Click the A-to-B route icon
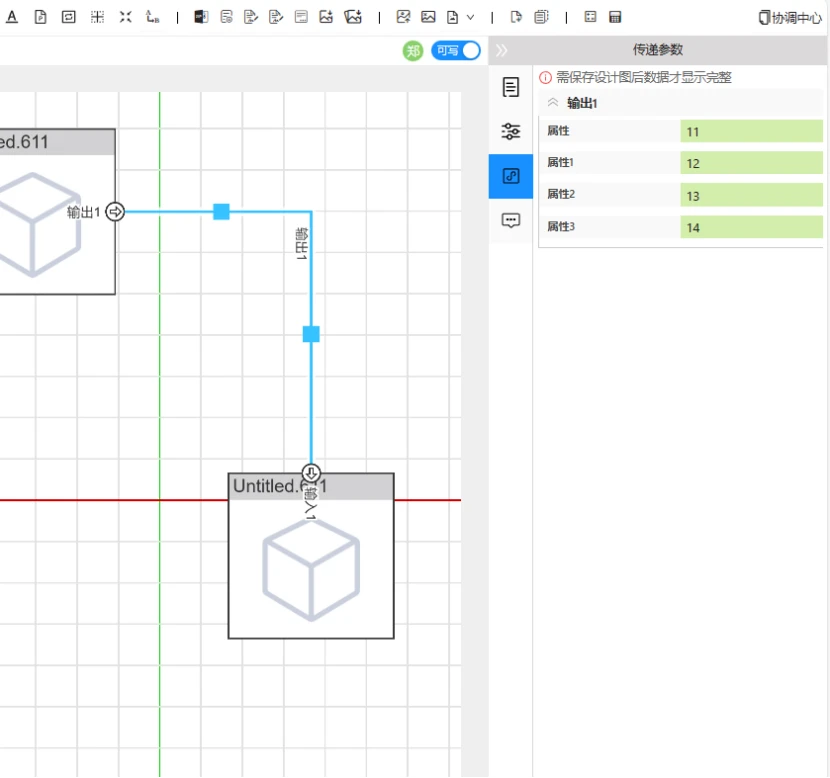830x778 pixels. 152,17
